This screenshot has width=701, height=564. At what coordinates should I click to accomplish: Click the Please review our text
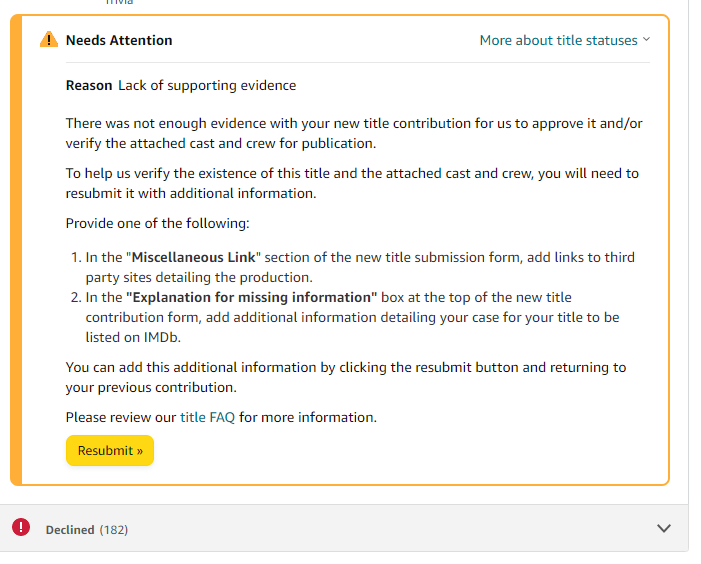(x=121, y=417)
